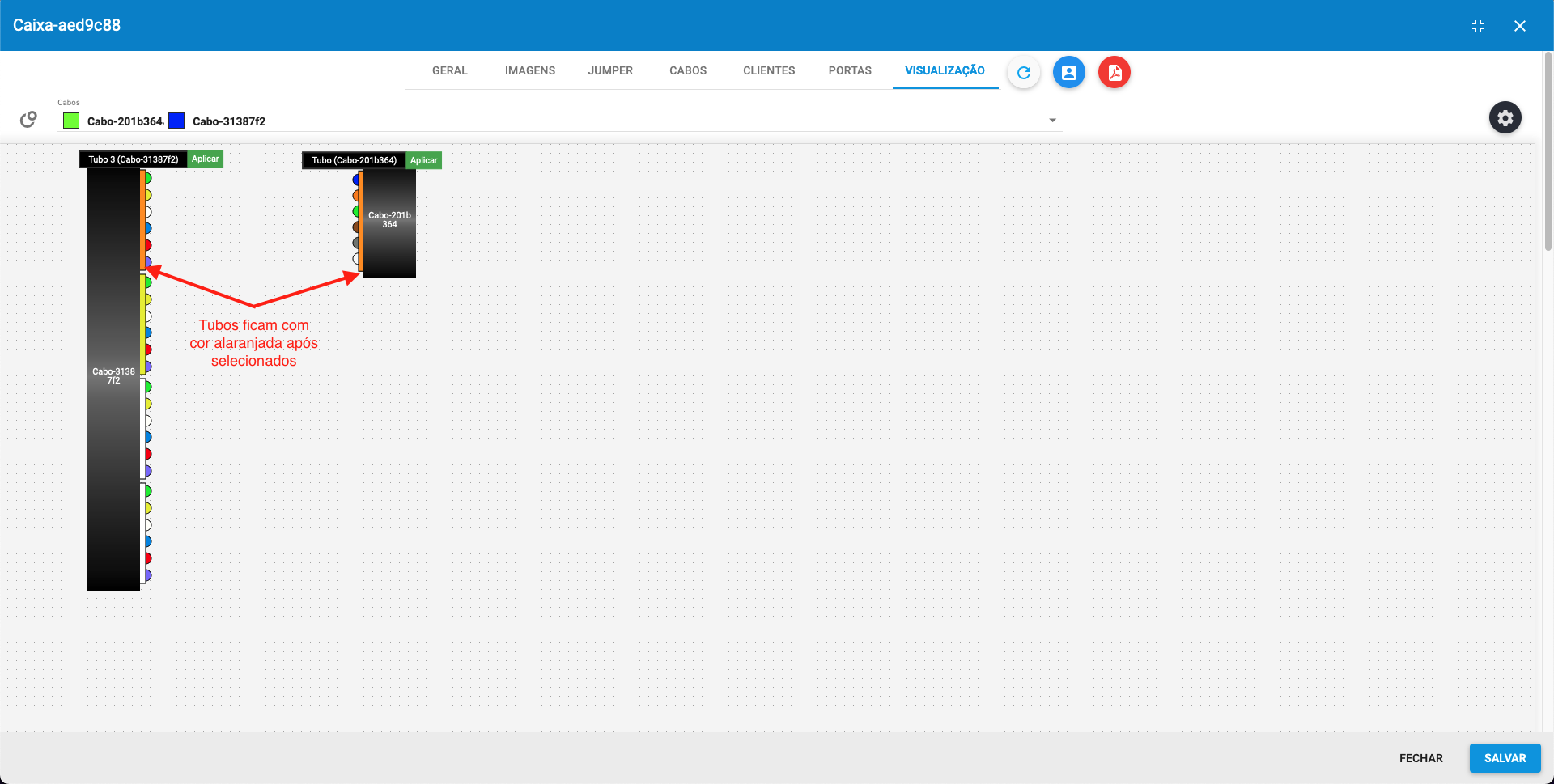Select green fiber in bottom tube of Cabo-31387f2

click(148, 491)
